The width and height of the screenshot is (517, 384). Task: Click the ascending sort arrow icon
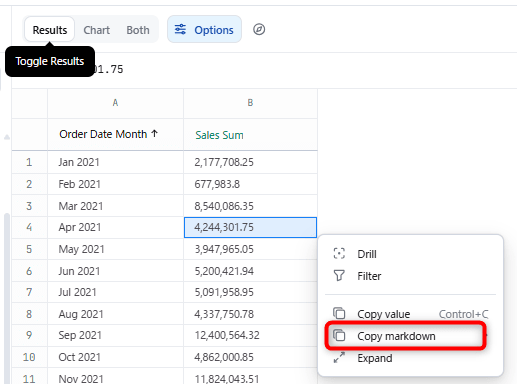(154, 134)
